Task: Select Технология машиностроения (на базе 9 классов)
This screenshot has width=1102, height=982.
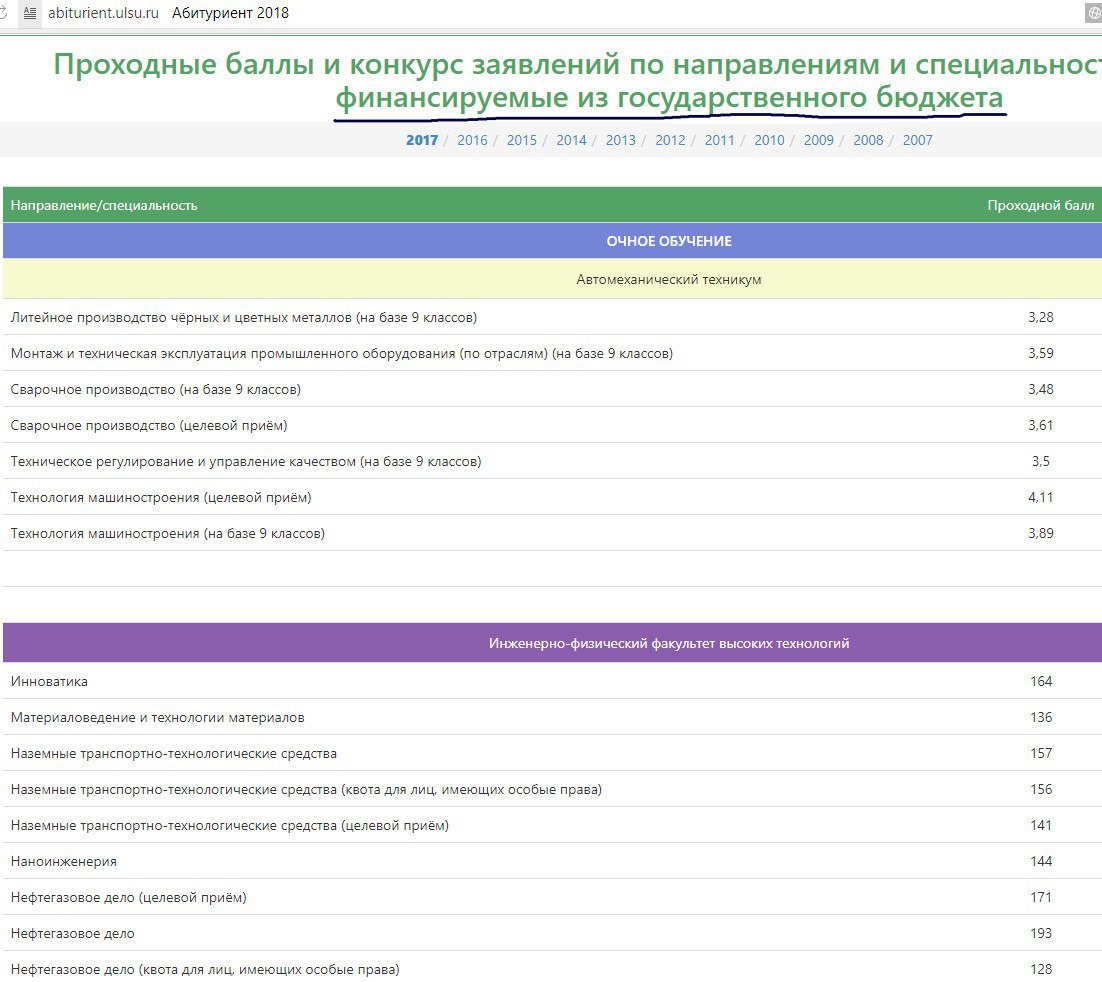Action: [x=552, y=533]
